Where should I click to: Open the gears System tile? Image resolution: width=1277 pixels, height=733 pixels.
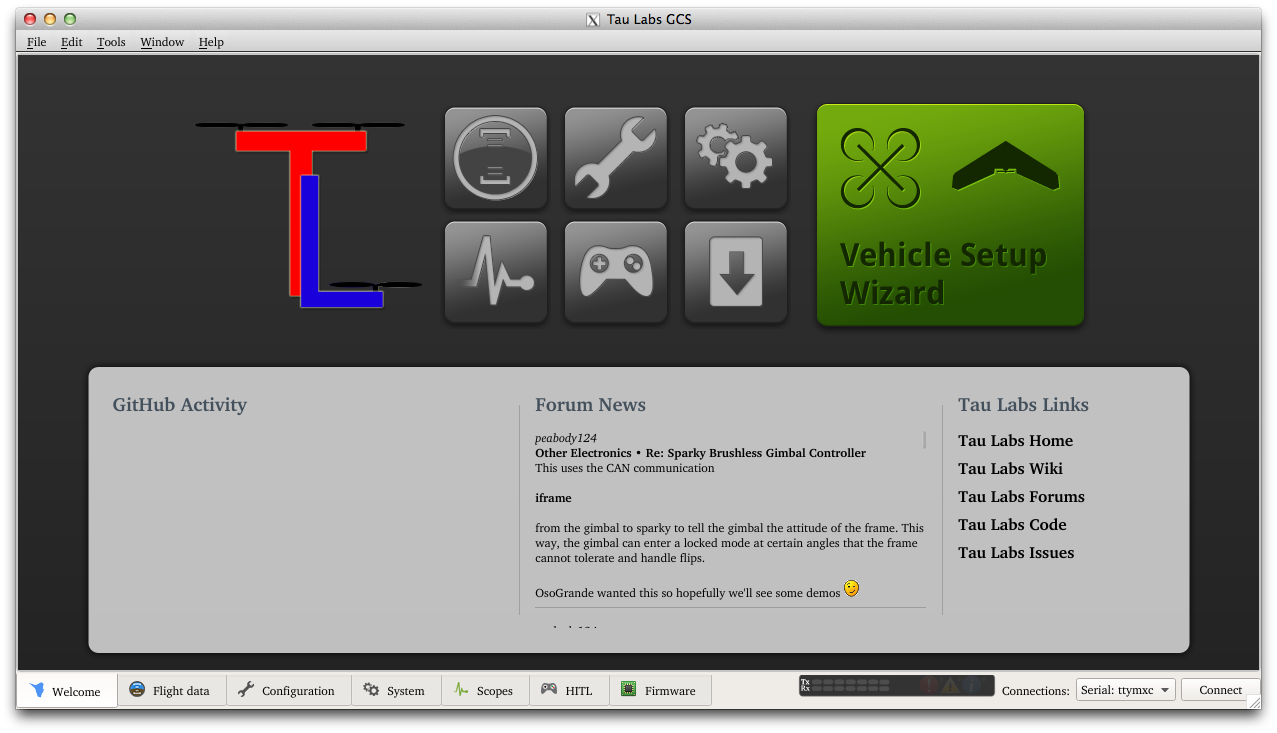(736, 158)
